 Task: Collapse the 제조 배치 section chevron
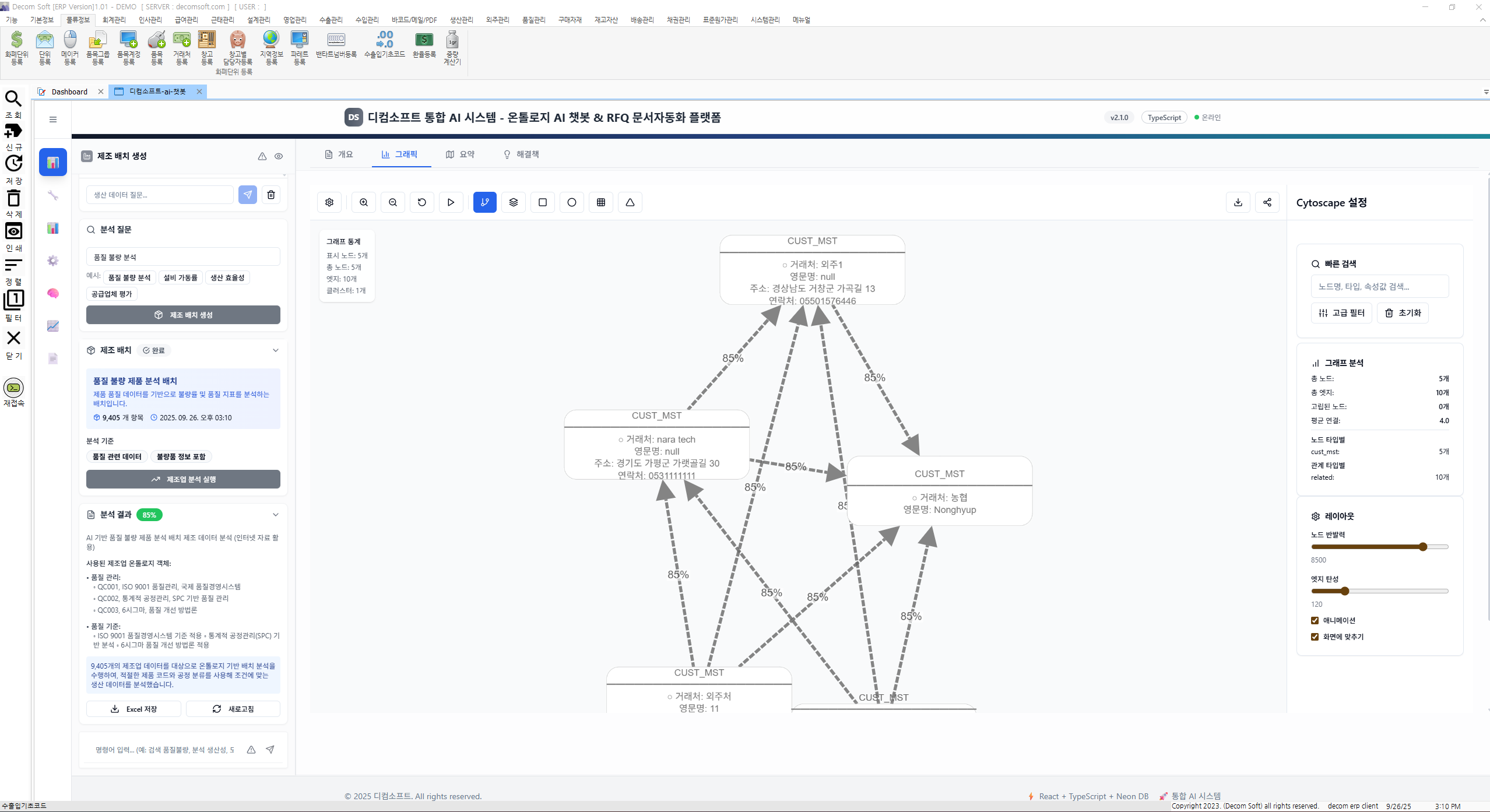coord(276,350)
